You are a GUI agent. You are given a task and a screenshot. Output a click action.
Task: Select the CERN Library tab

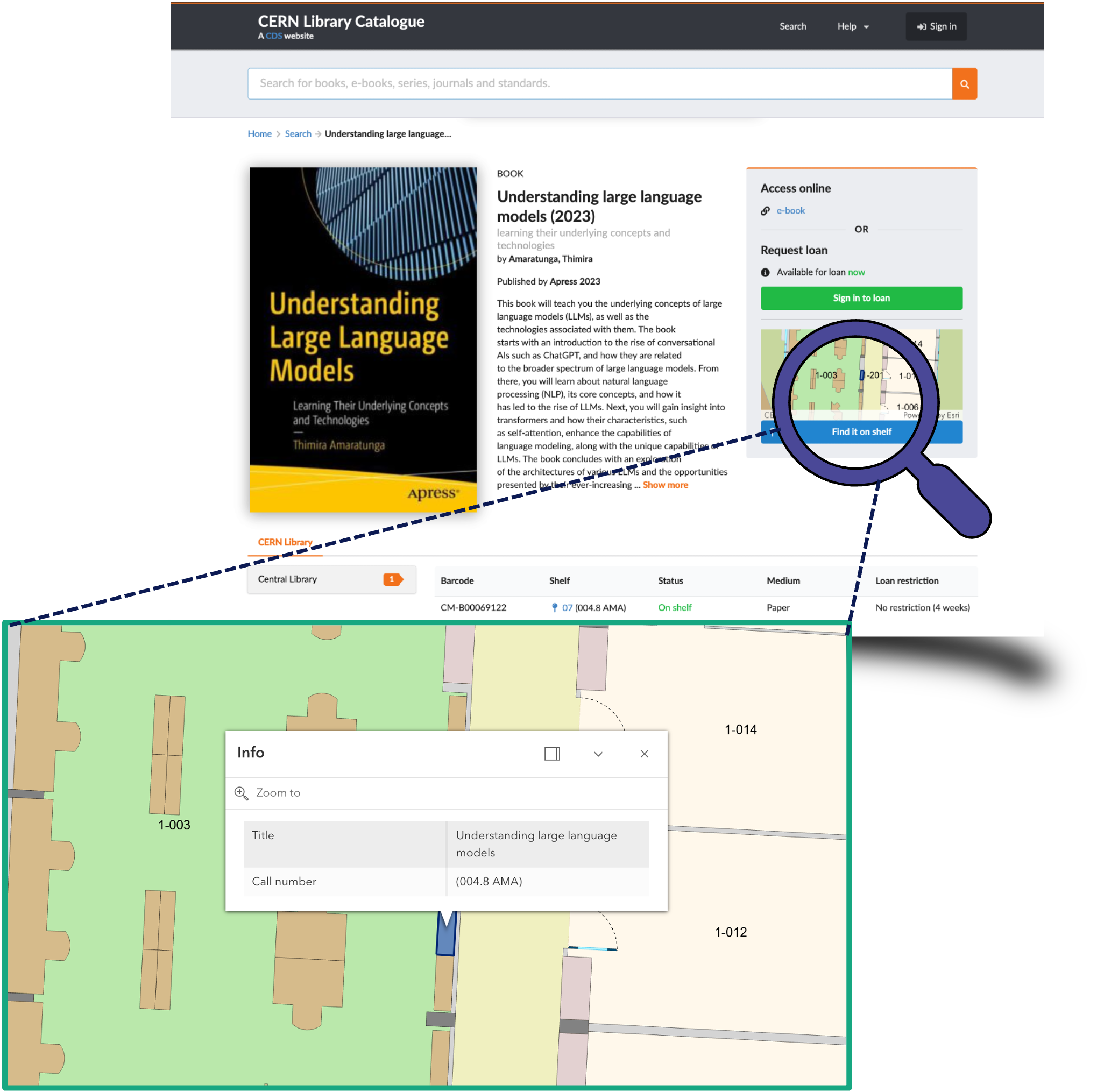(x=285, y=542)
